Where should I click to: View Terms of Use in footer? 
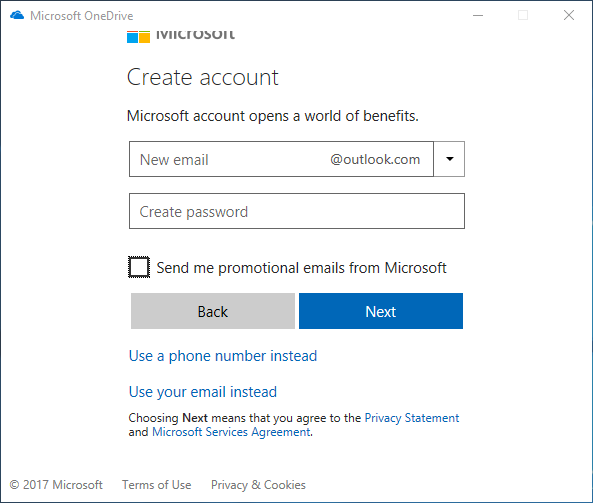click(157, 485)
